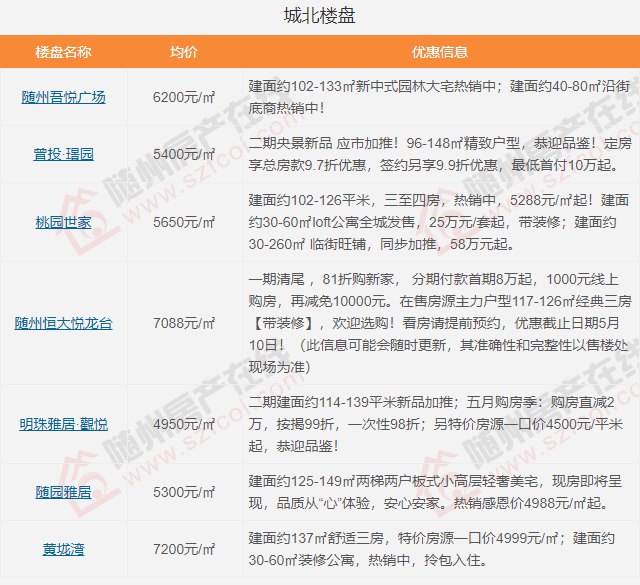Click the 均价 column header
640x585 pixels.
[x=184, y=51]
